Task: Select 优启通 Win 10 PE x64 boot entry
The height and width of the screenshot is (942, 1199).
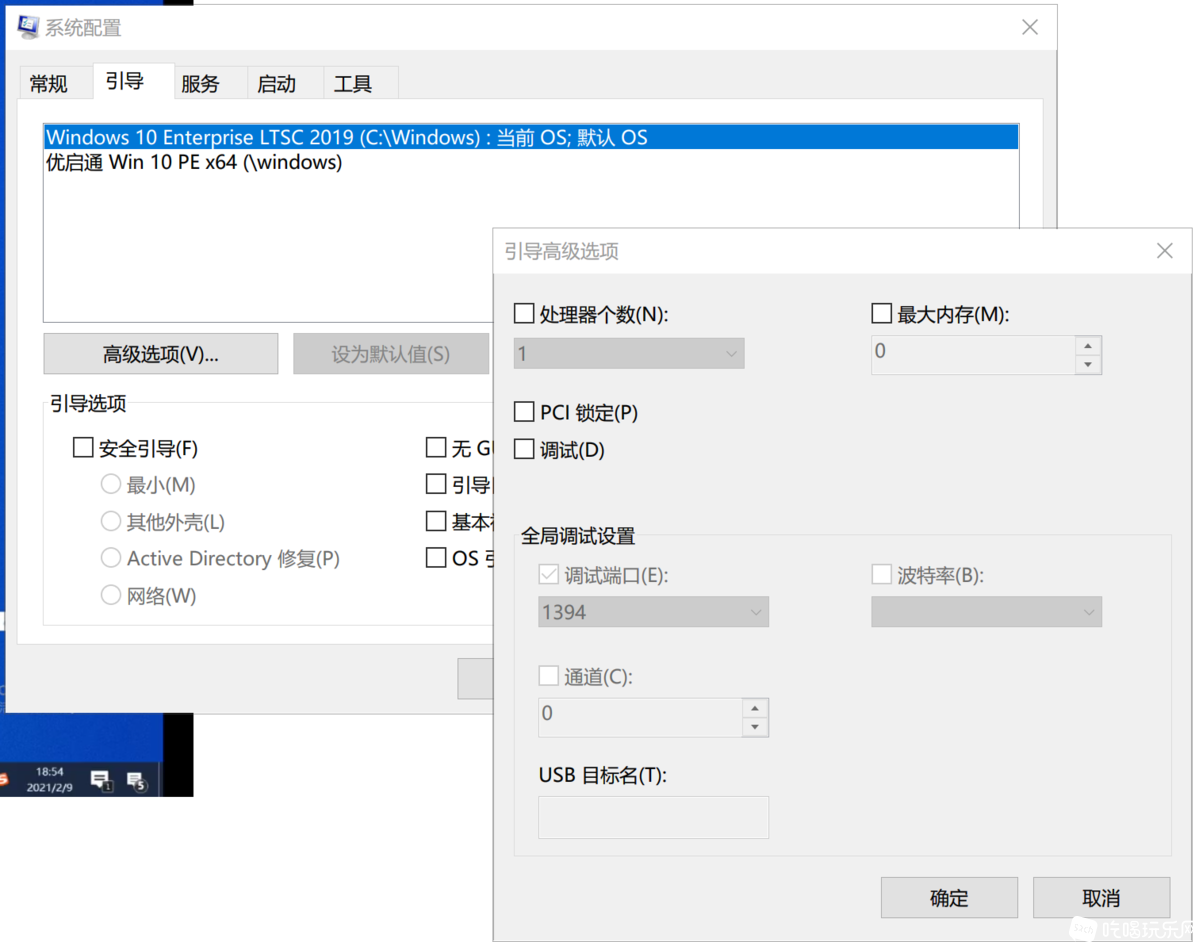Action: pos(531,162)
